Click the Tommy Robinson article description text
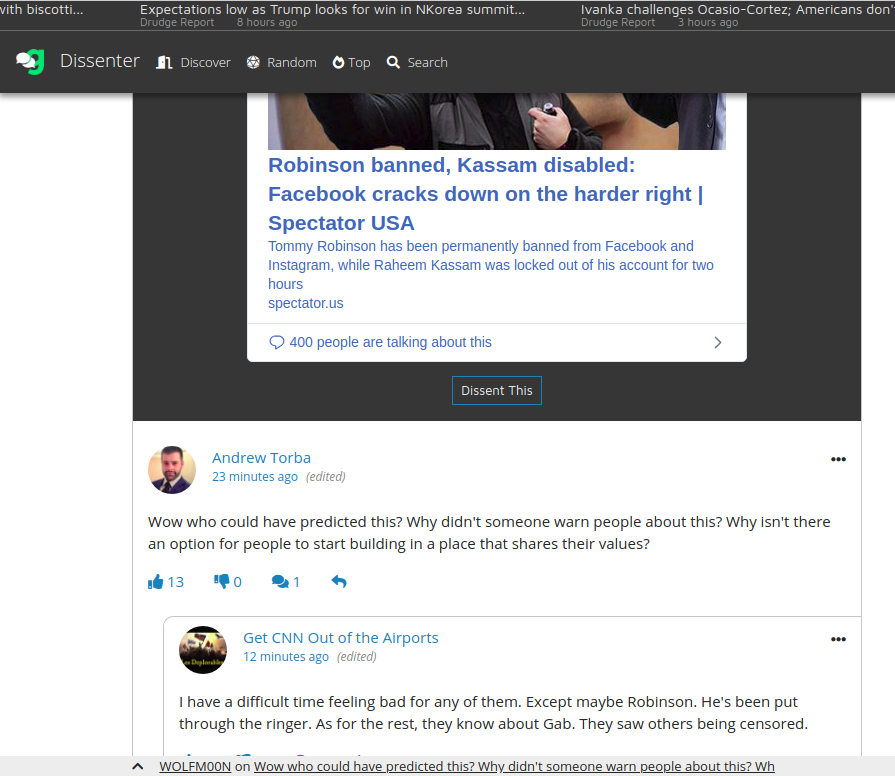The height and width of the screenshot is (776, 895). tap(491, 265)
